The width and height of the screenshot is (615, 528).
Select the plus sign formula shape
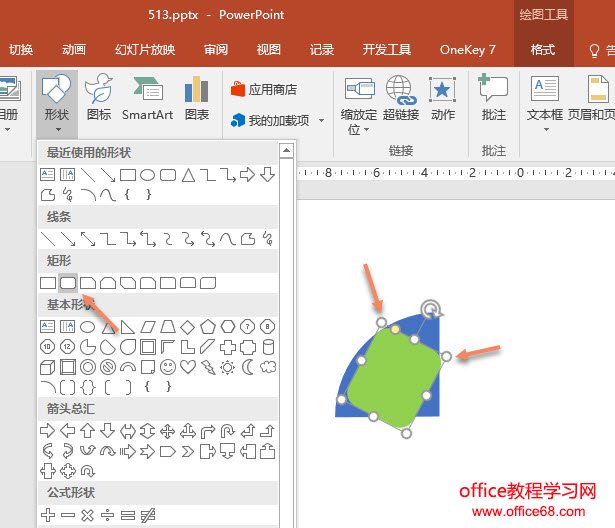pos(47,515)
